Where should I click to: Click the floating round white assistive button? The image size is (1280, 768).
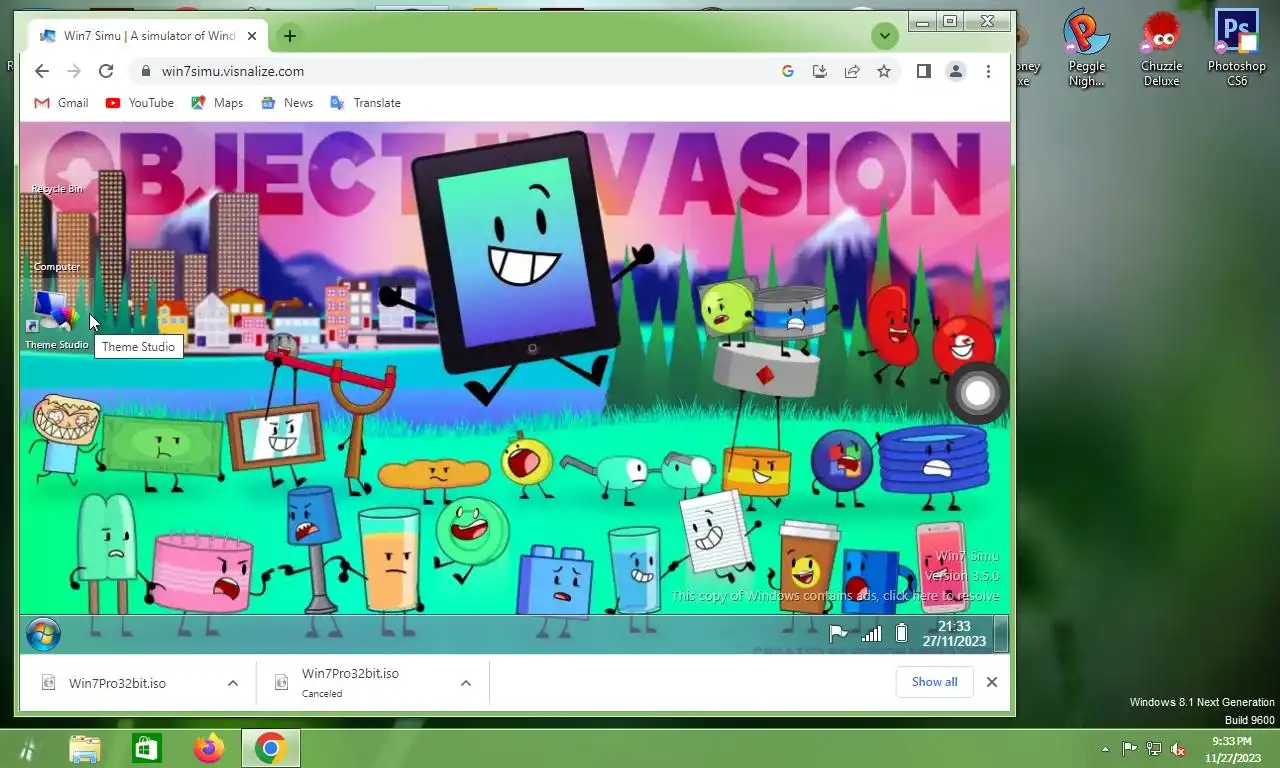978,393
